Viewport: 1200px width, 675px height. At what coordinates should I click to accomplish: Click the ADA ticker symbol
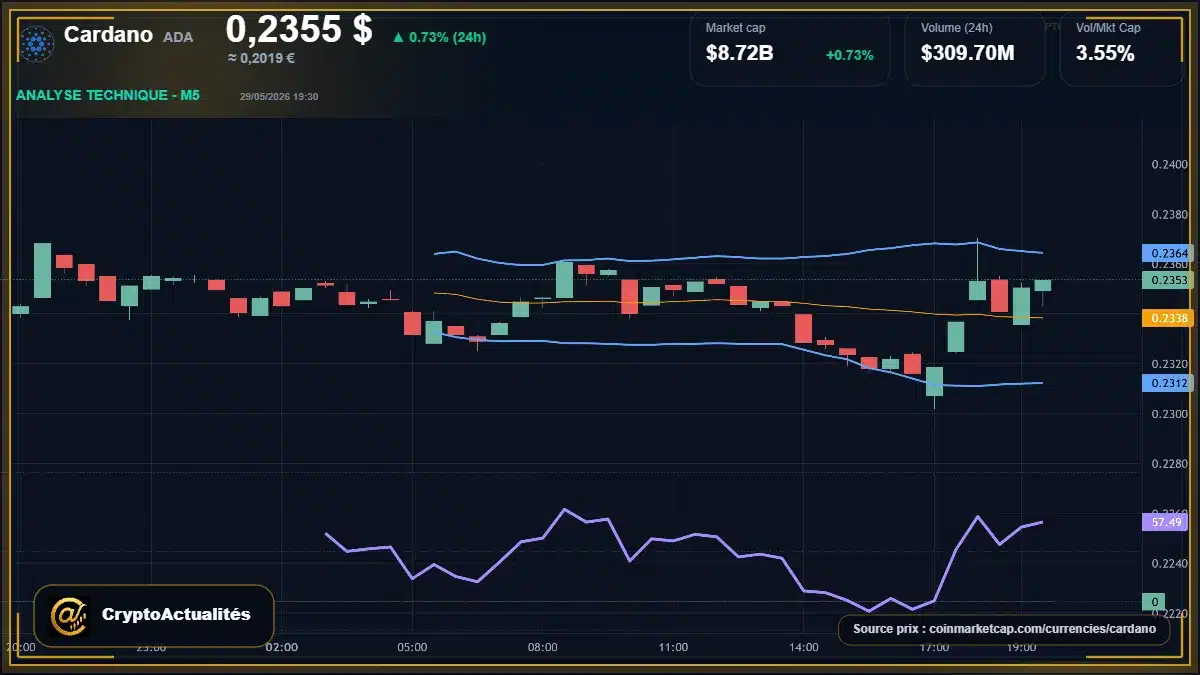click(x=178, y=37)
